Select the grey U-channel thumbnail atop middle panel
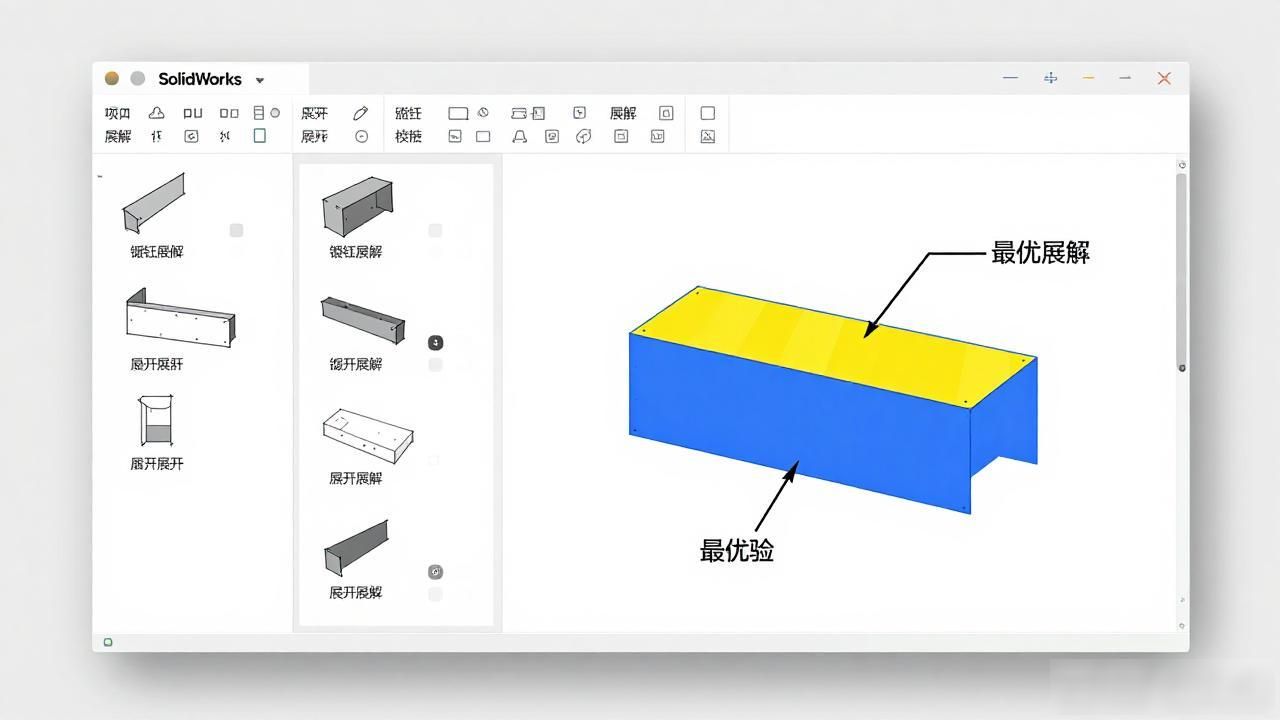This screenshot has height=720, width=1280. pyautogui.click(x=357, y=207)
